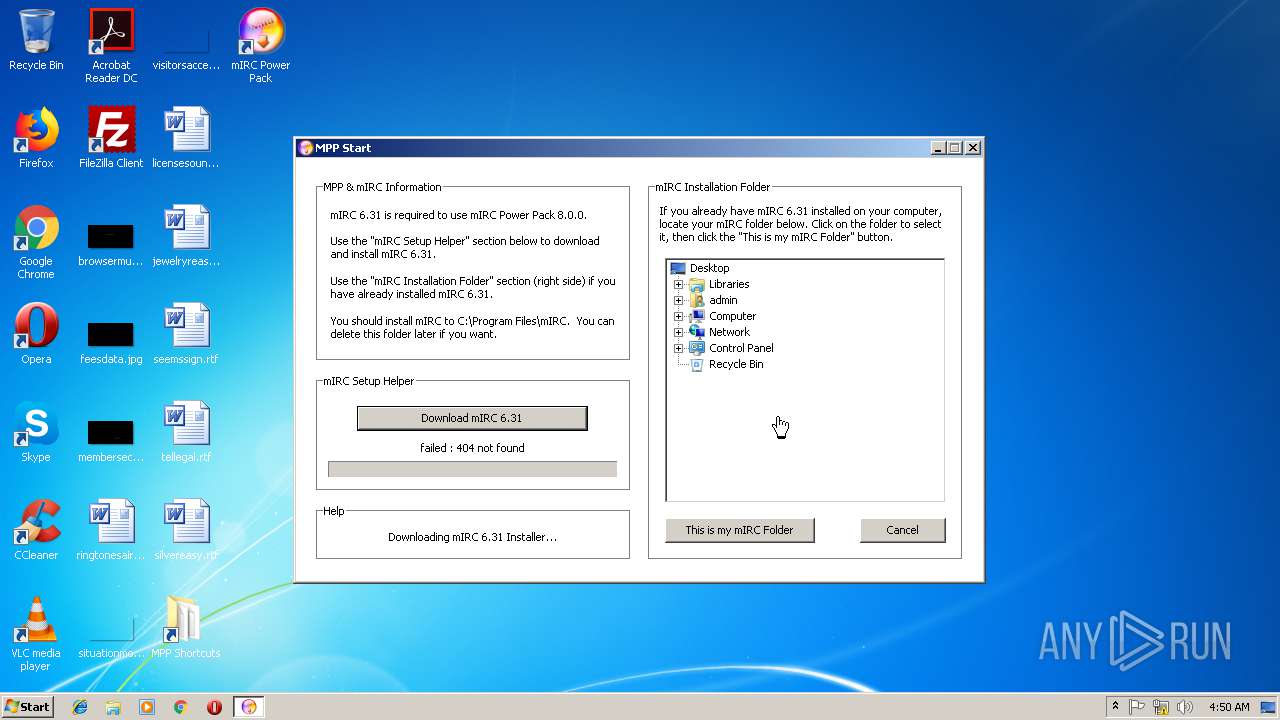Click the 4:50 AM clock
The image size is (1280, 720).
click(1229, 707)
